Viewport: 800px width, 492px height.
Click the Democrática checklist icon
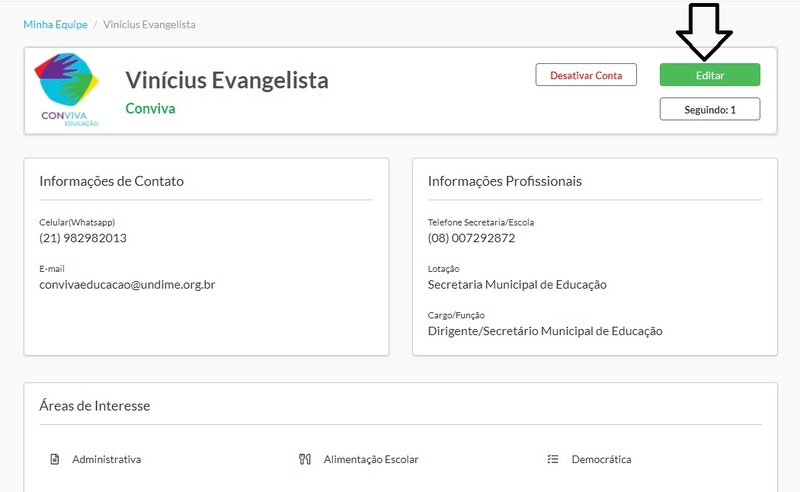click(552, 459)
